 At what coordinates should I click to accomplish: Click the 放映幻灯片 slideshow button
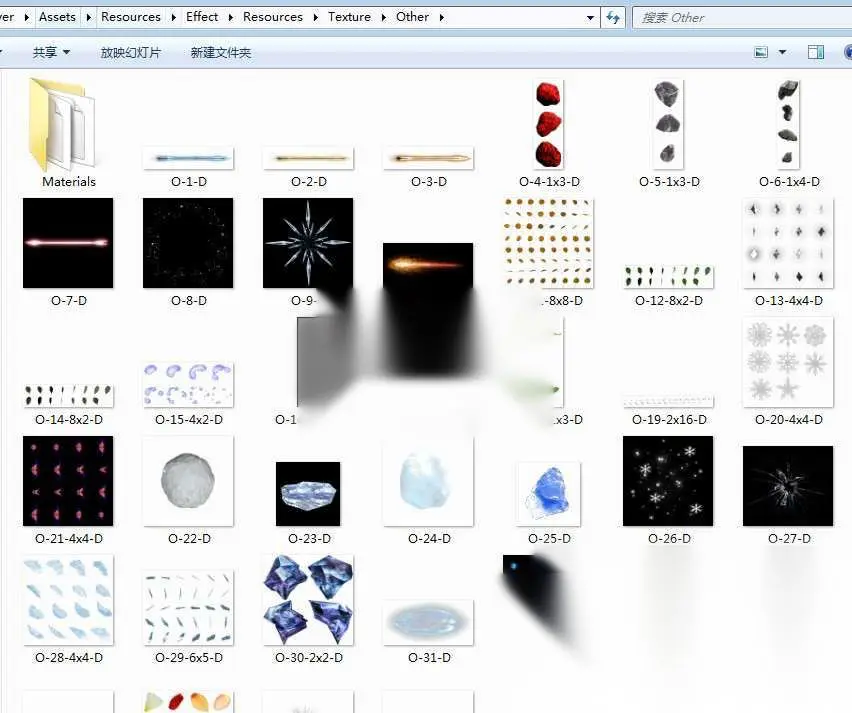tap(131, 53)
